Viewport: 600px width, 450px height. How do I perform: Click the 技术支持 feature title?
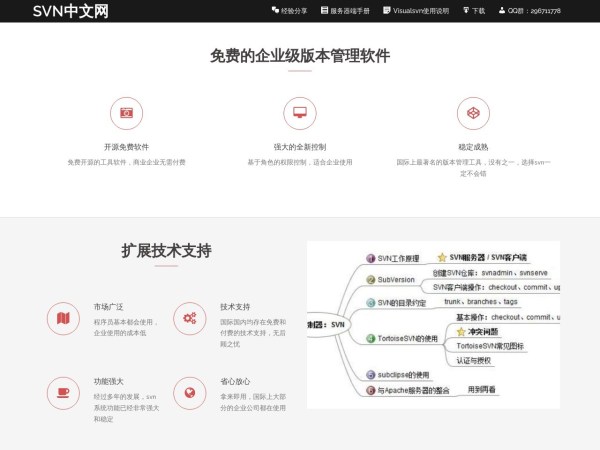pyautogui.click(x=235, y=307)
